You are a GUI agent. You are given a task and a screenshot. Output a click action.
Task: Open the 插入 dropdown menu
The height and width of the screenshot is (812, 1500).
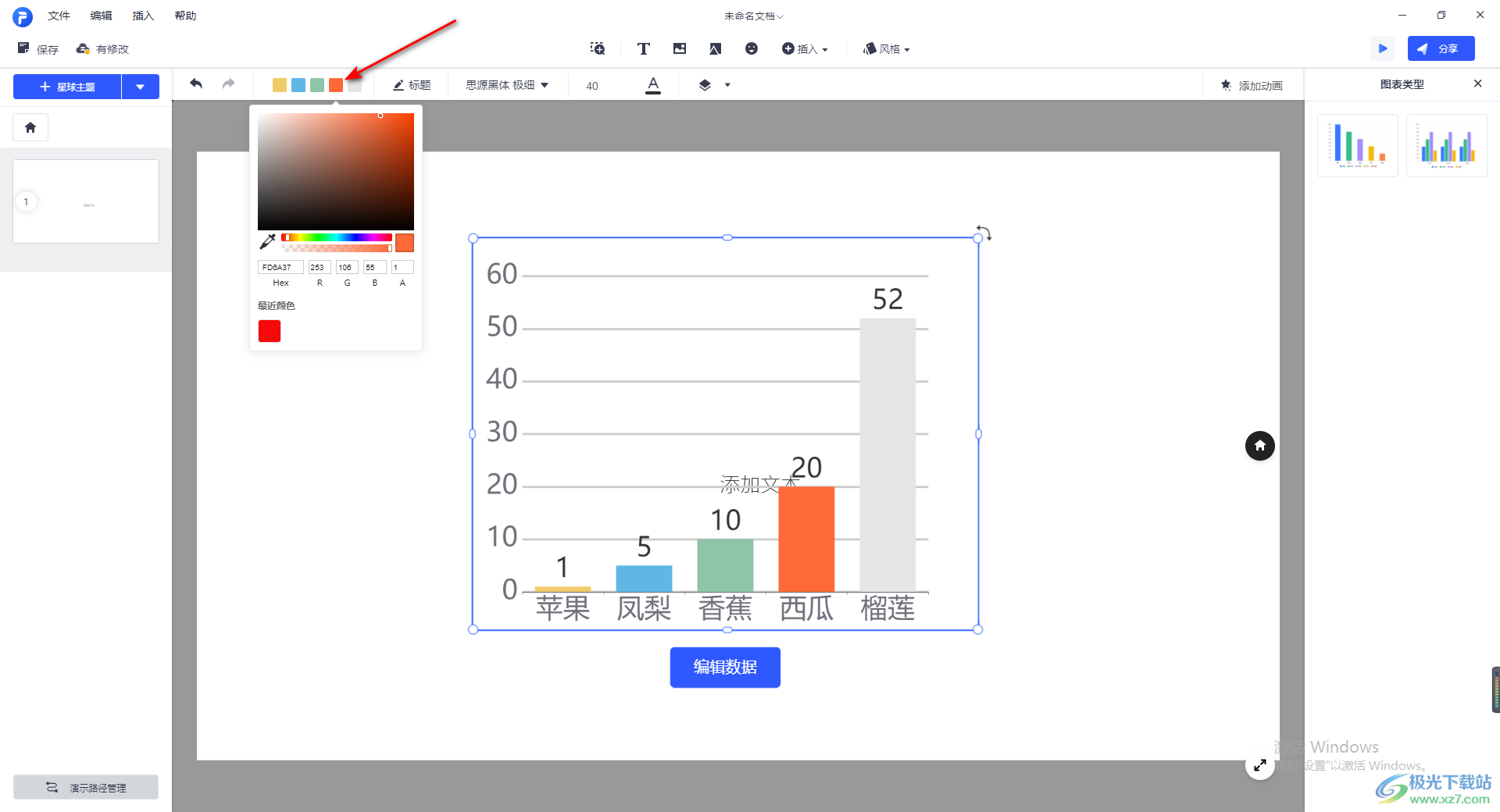tap(805, 48)
